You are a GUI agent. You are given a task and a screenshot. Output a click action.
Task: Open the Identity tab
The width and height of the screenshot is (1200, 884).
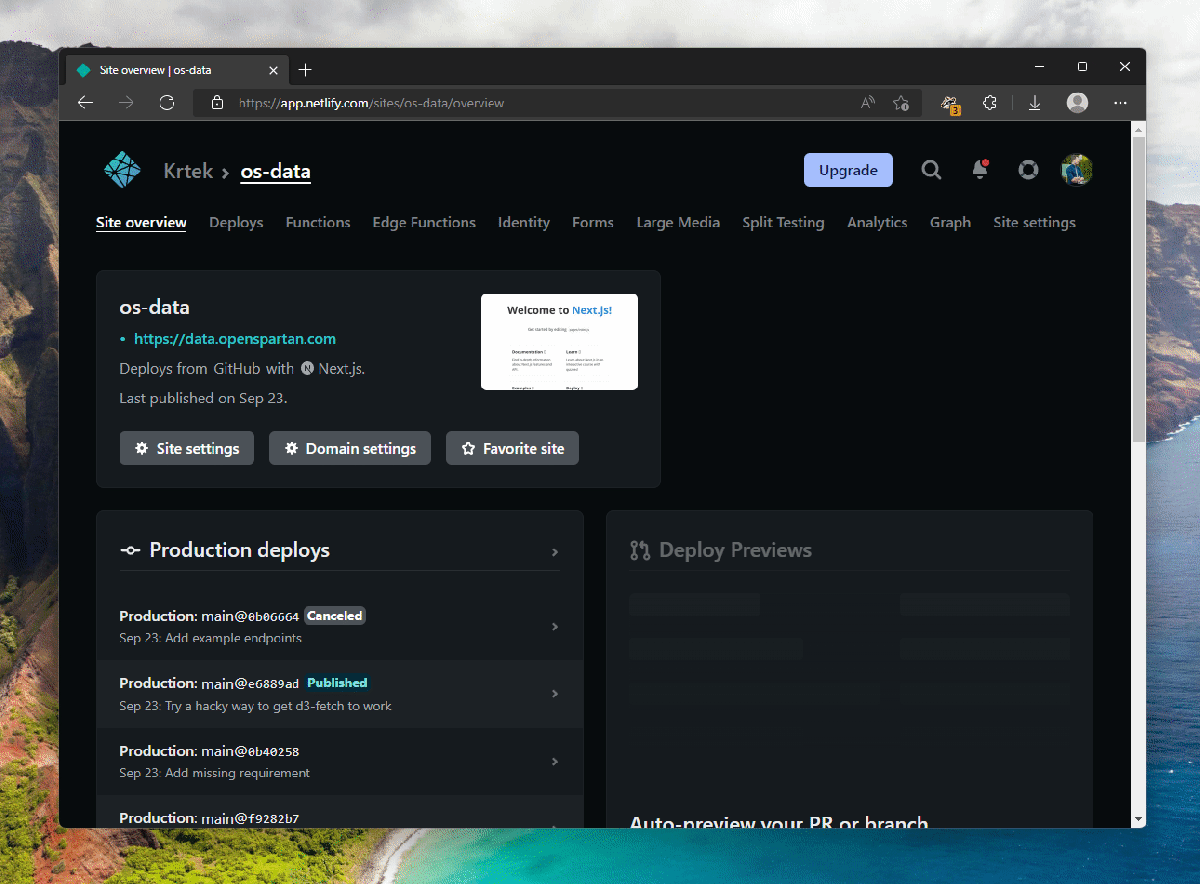tap(524, 222)
